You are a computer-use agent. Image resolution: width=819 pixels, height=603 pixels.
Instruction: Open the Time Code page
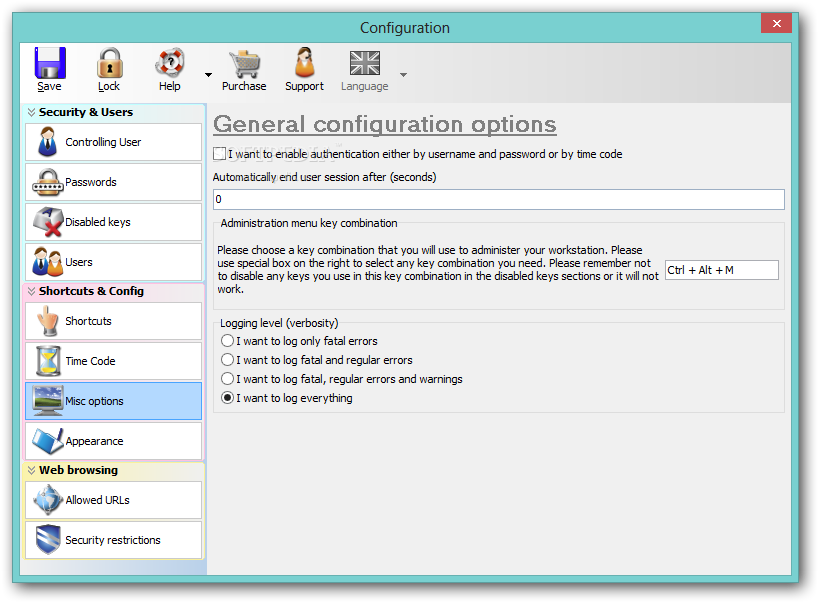tap(113, 361)
